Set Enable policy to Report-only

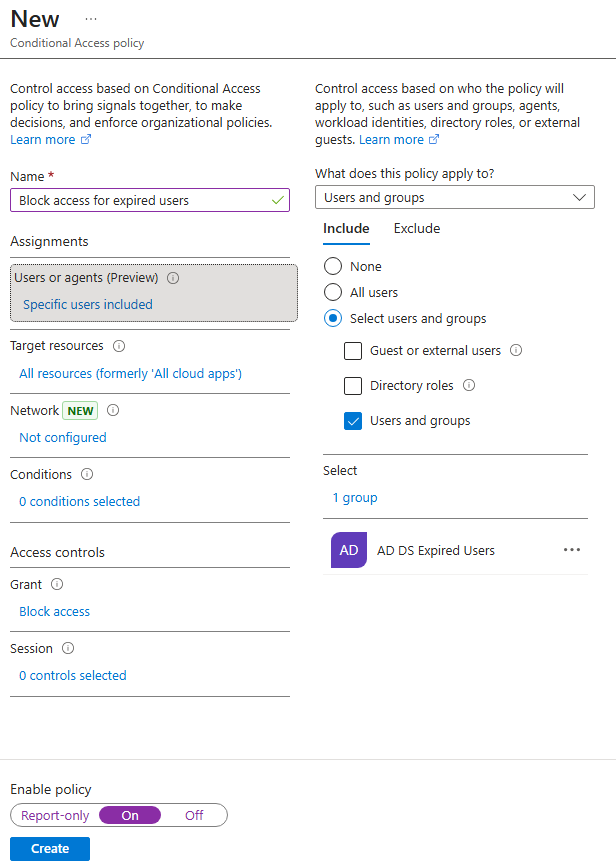coord(53,815)
